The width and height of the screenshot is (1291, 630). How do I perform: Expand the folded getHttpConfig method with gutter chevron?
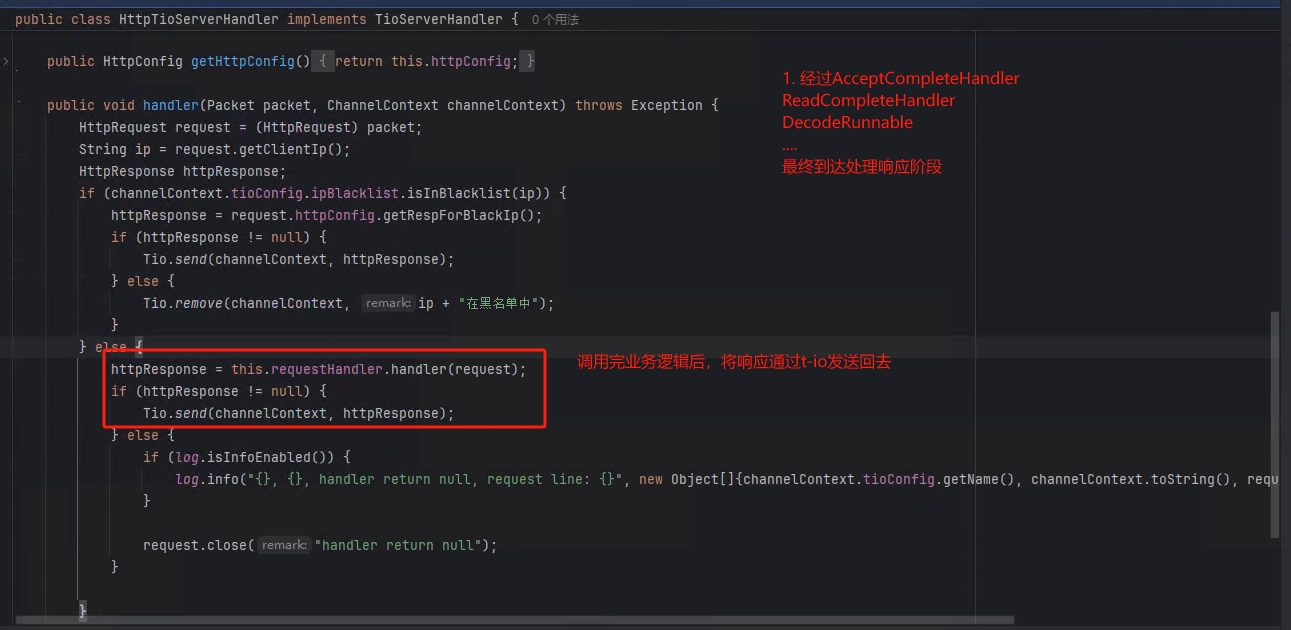(6, 62)
